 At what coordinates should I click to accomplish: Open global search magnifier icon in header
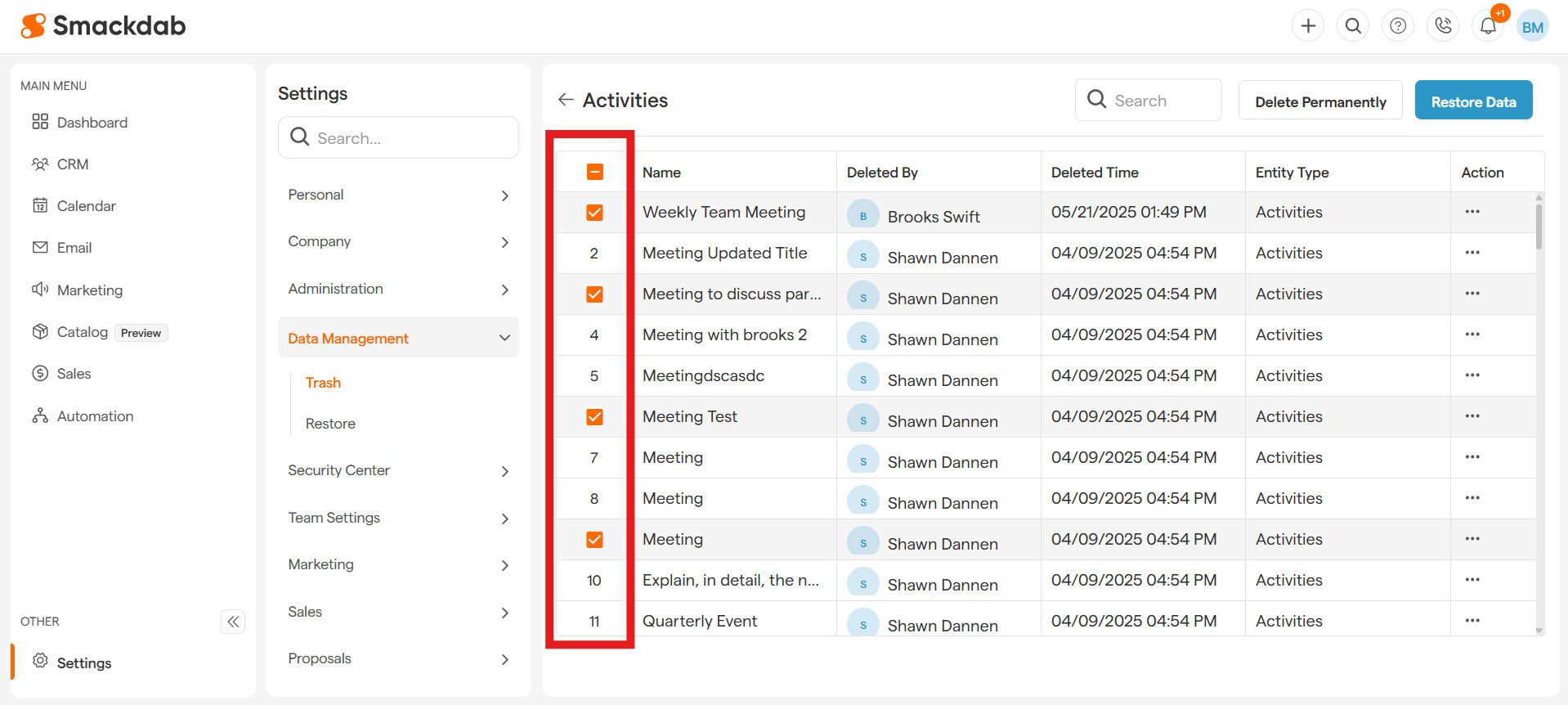click(1353, 26)
